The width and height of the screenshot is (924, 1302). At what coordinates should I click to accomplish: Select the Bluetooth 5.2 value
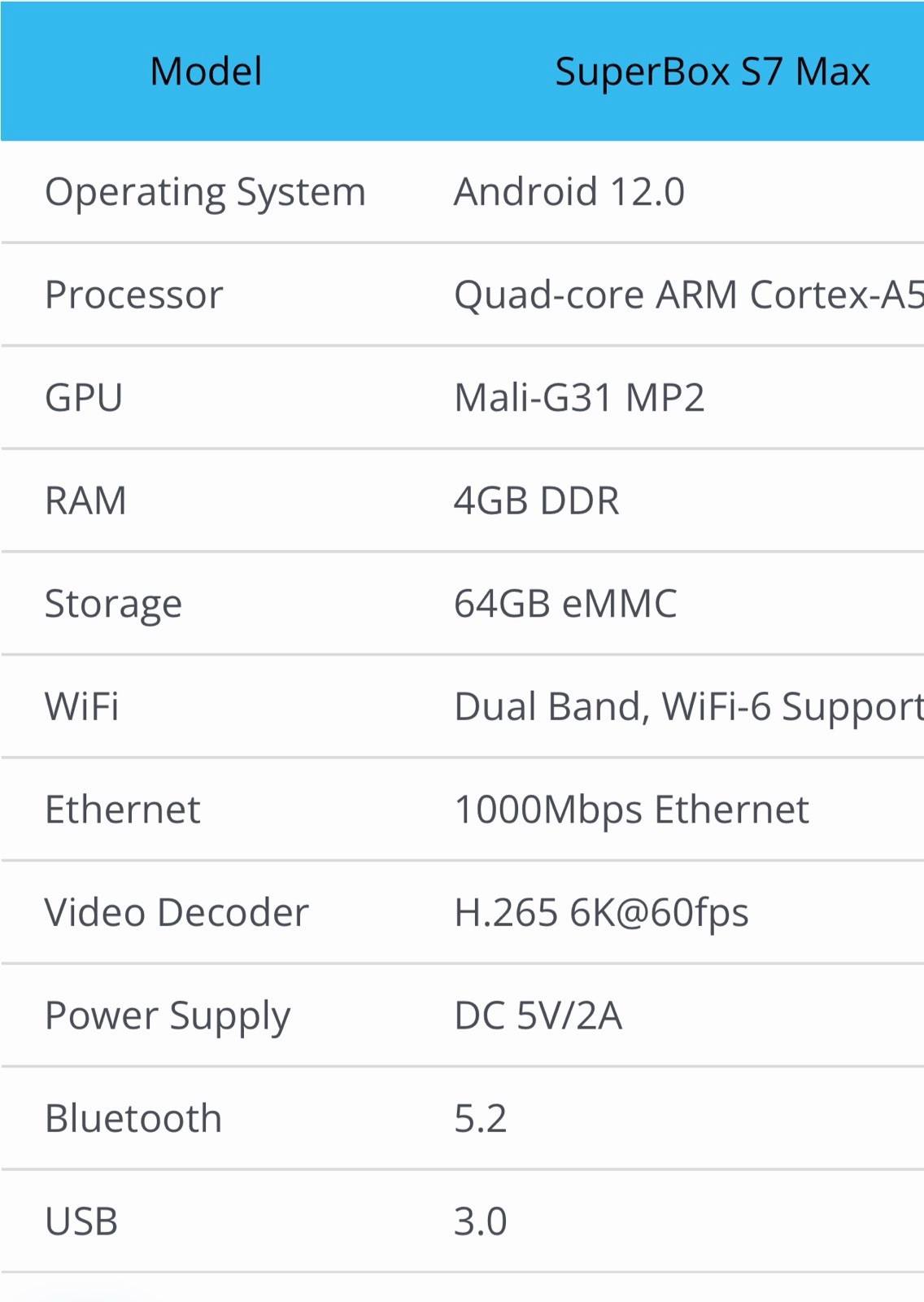[x=480, y=1119]
